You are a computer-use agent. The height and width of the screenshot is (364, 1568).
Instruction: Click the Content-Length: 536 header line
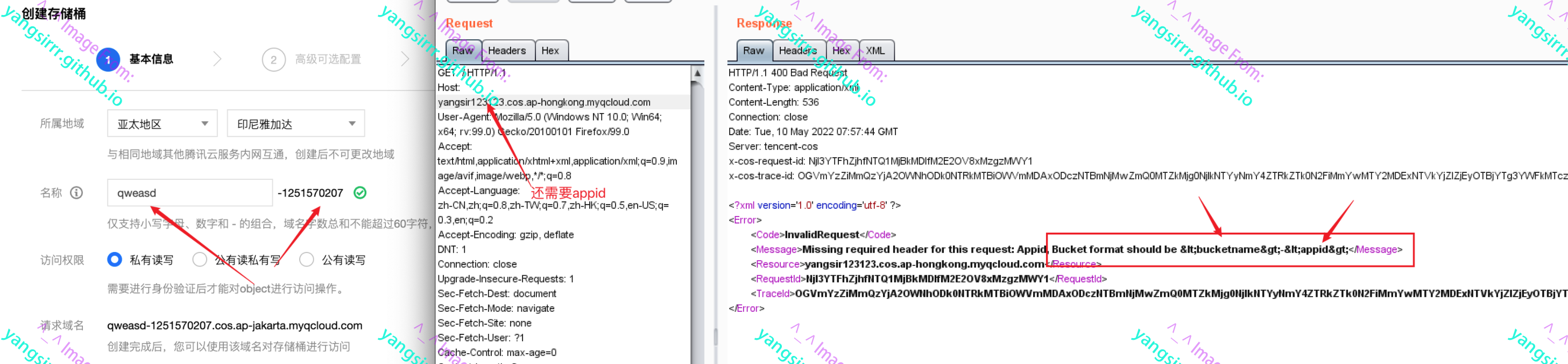[x=774, y=102]
